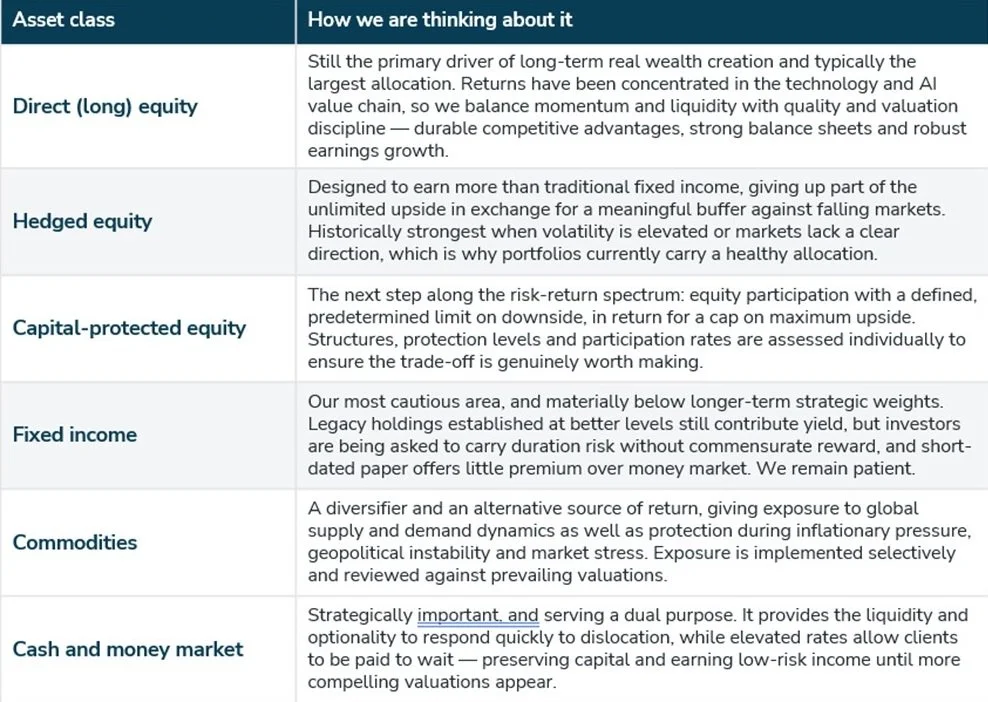Select the 'Direct (long) equity' row label
This screenshot has height=702, width=988.
pyautogui.click(x=105, y=106)
